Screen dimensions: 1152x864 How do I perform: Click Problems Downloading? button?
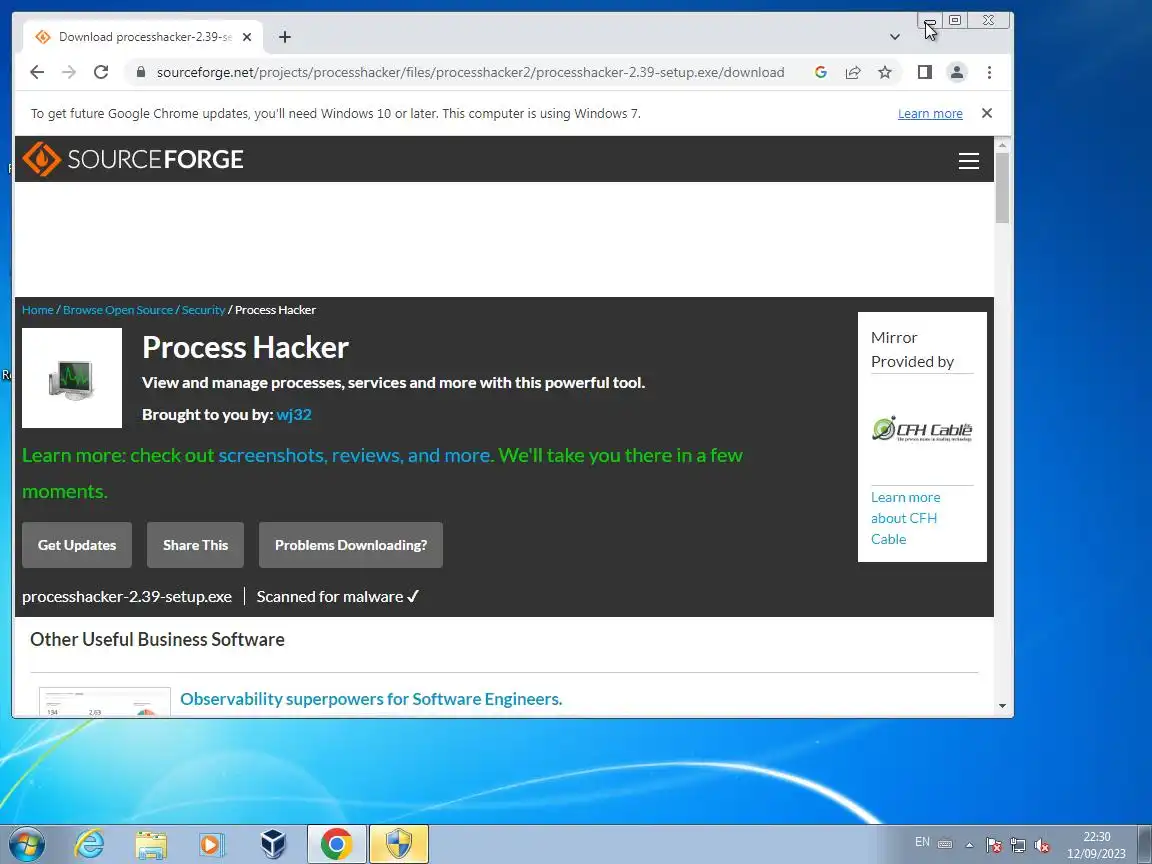click(x=351, y=545)
